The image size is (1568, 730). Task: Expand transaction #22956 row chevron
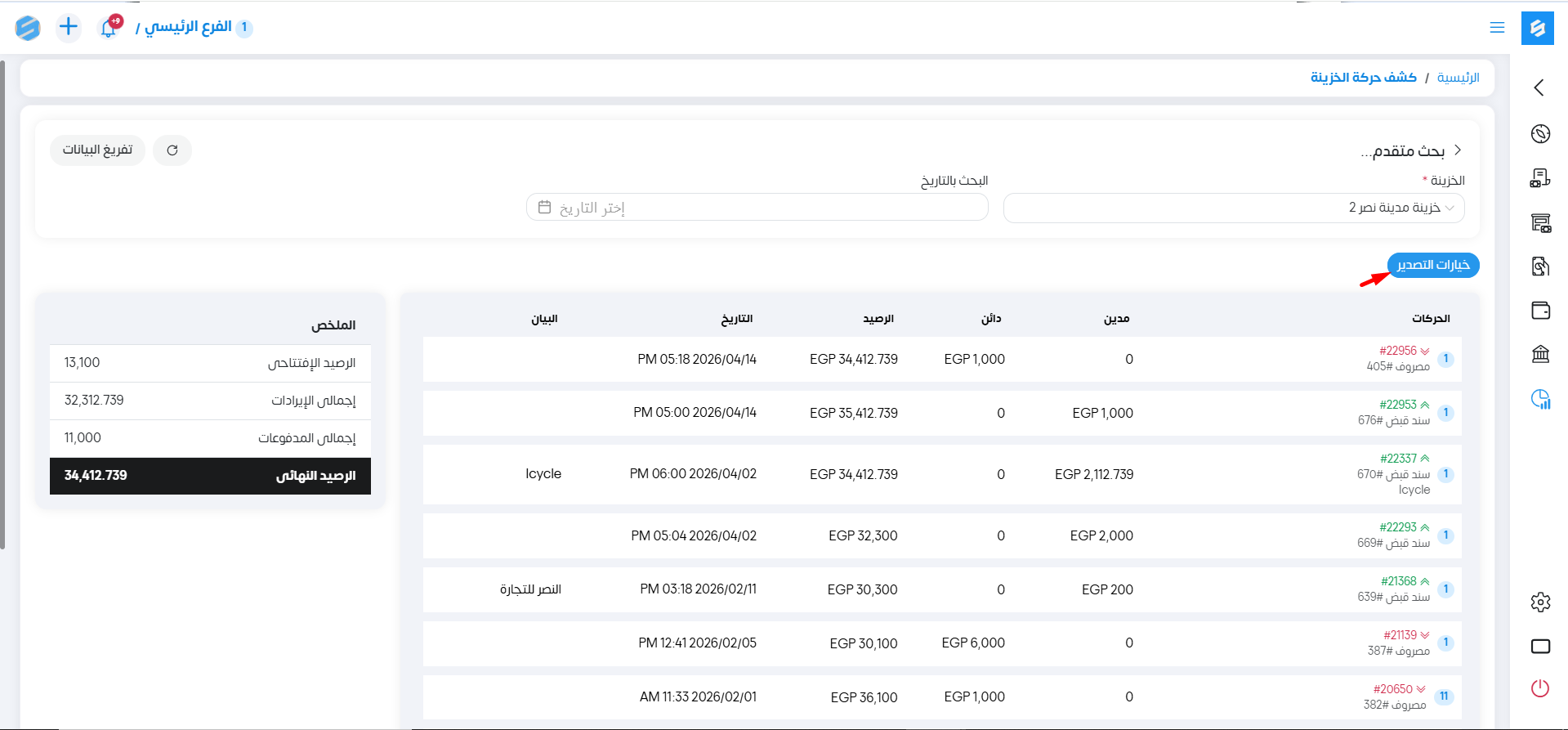[1425, 352]
